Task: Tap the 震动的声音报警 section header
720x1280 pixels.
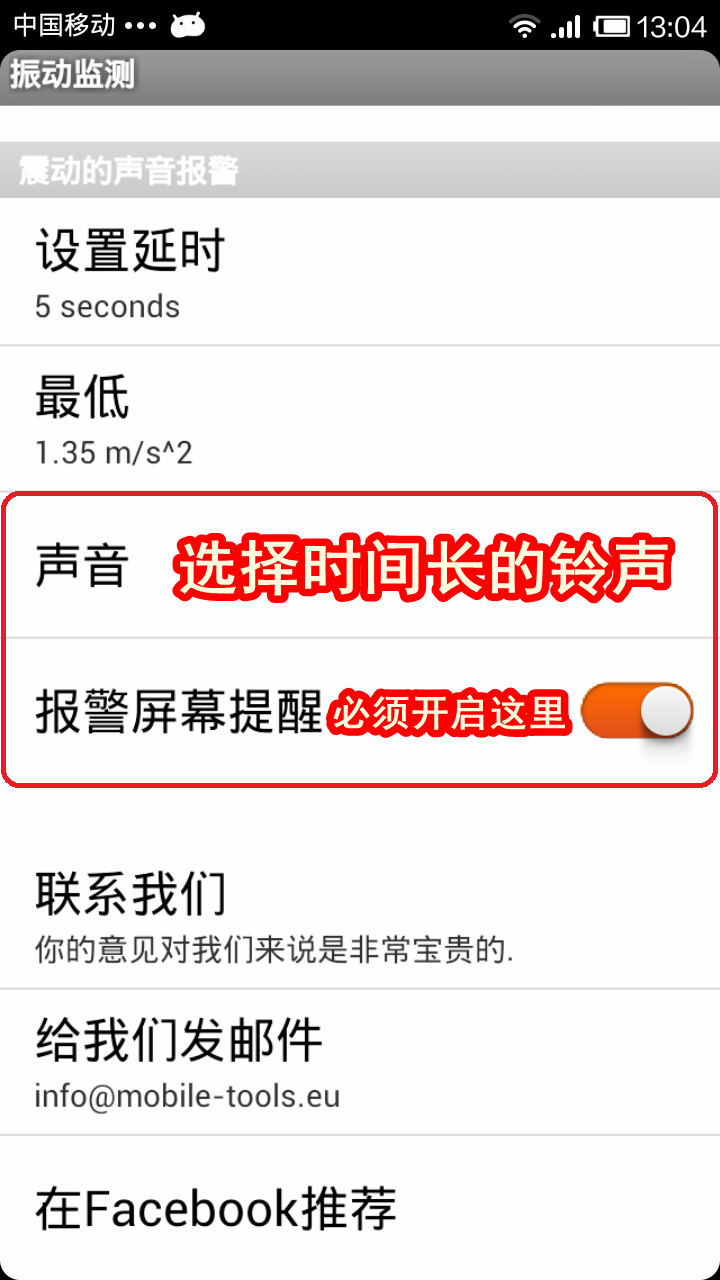Action: click(360, 170)
